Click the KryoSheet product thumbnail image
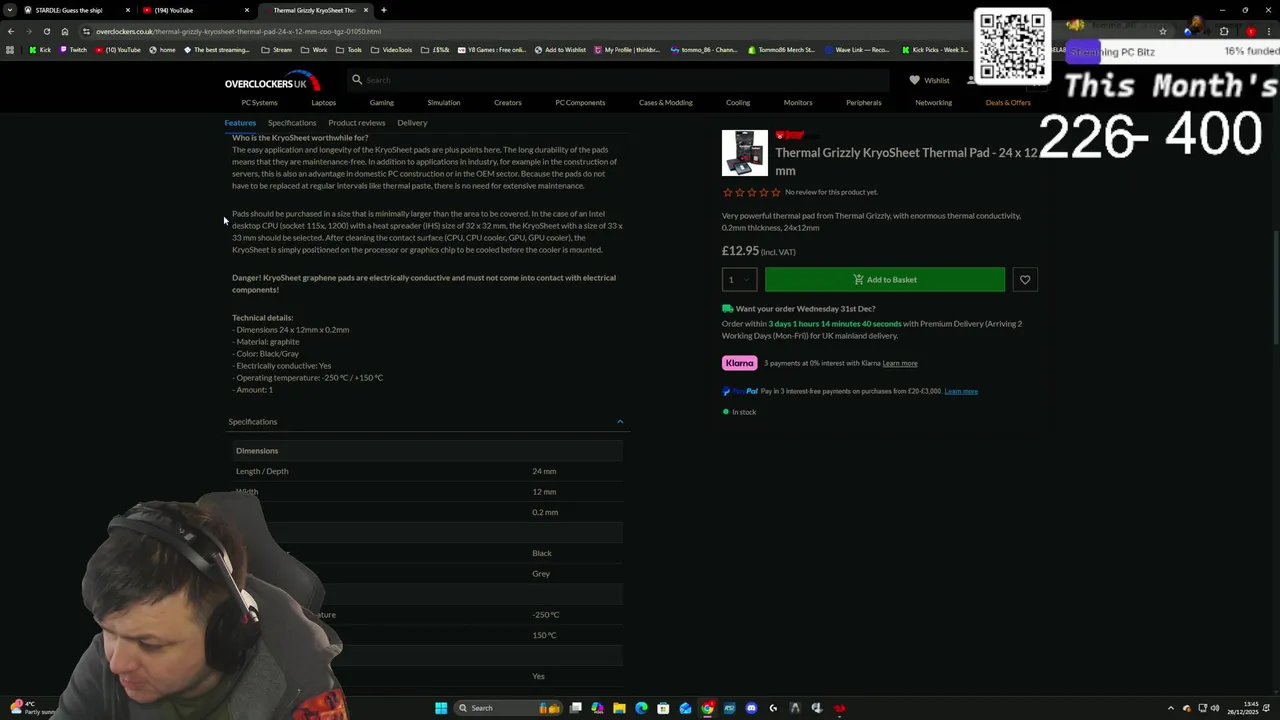The width and height of the screenshot is (1280, 720). tap(745, 153)
